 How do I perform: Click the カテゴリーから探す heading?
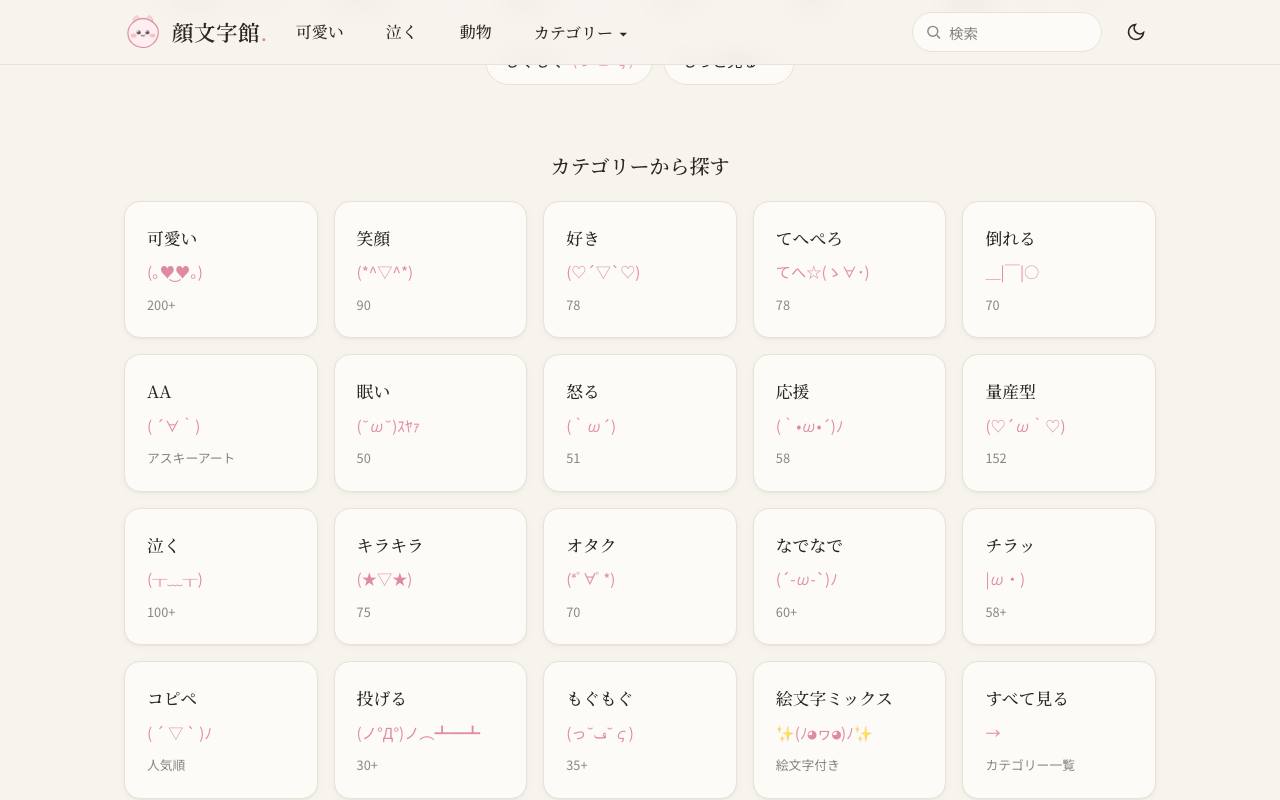click(x=640, y=166)
